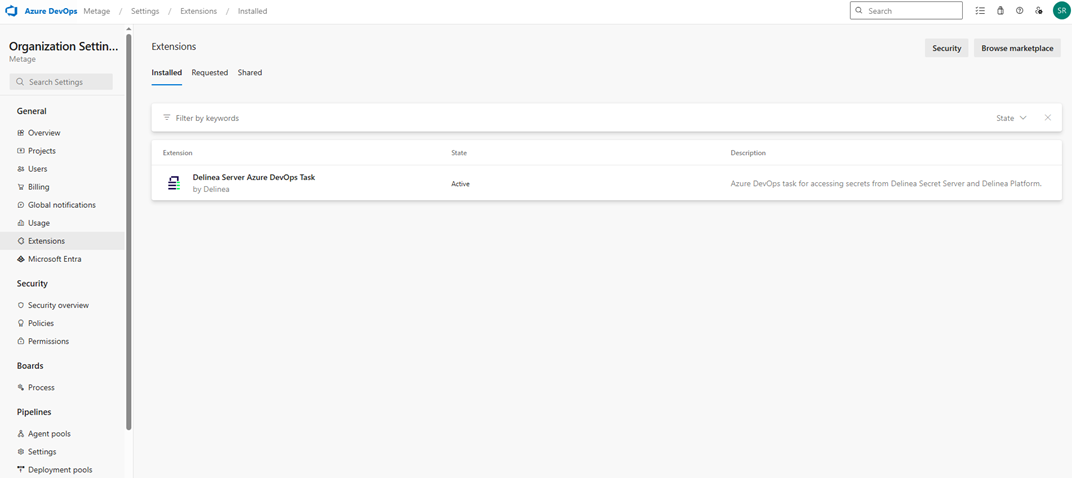Select the Installed tab
Viewport: 1072px width, 478px height.
166,73
